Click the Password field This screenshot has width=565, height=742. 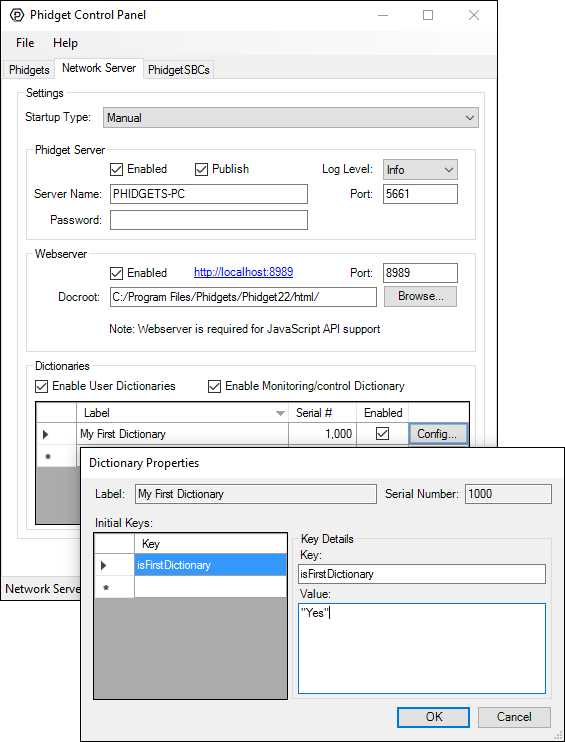[x=209, y=220]
